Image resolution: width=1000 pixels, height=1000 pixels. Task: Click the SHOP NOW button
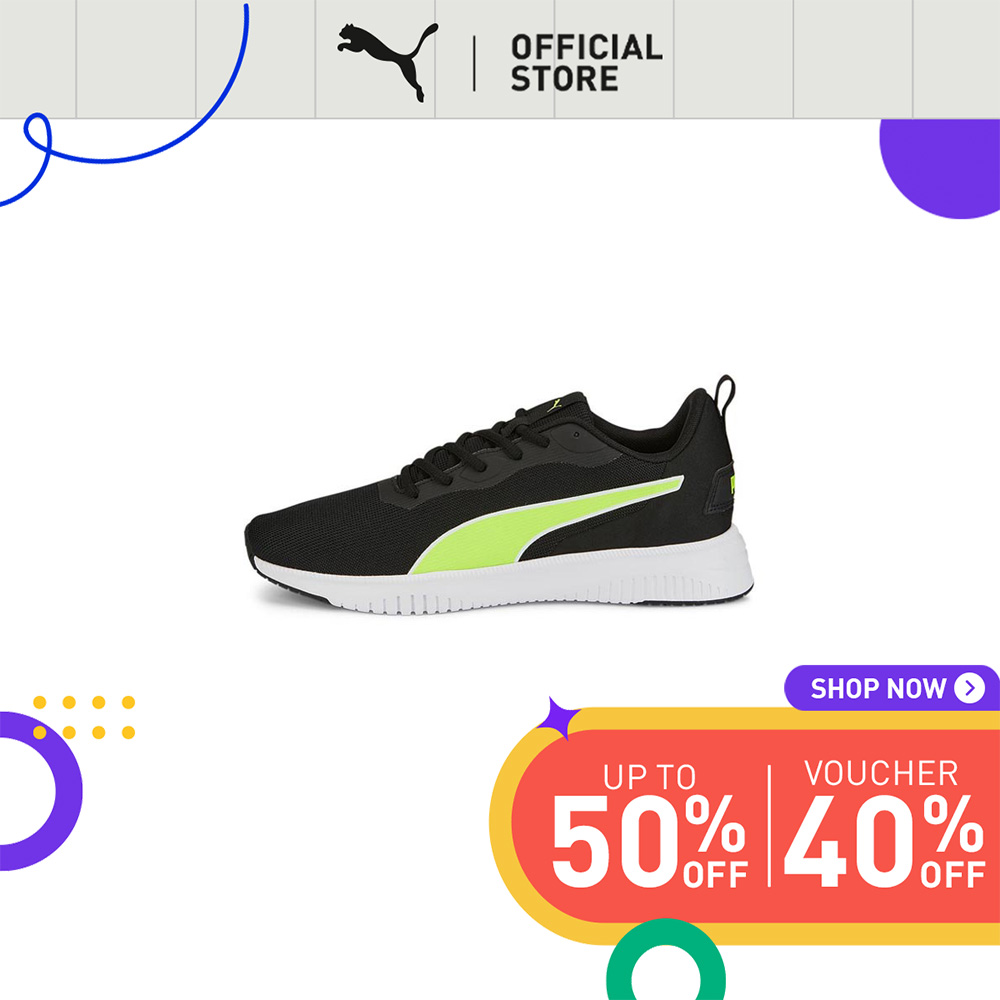tap(892, 688)
